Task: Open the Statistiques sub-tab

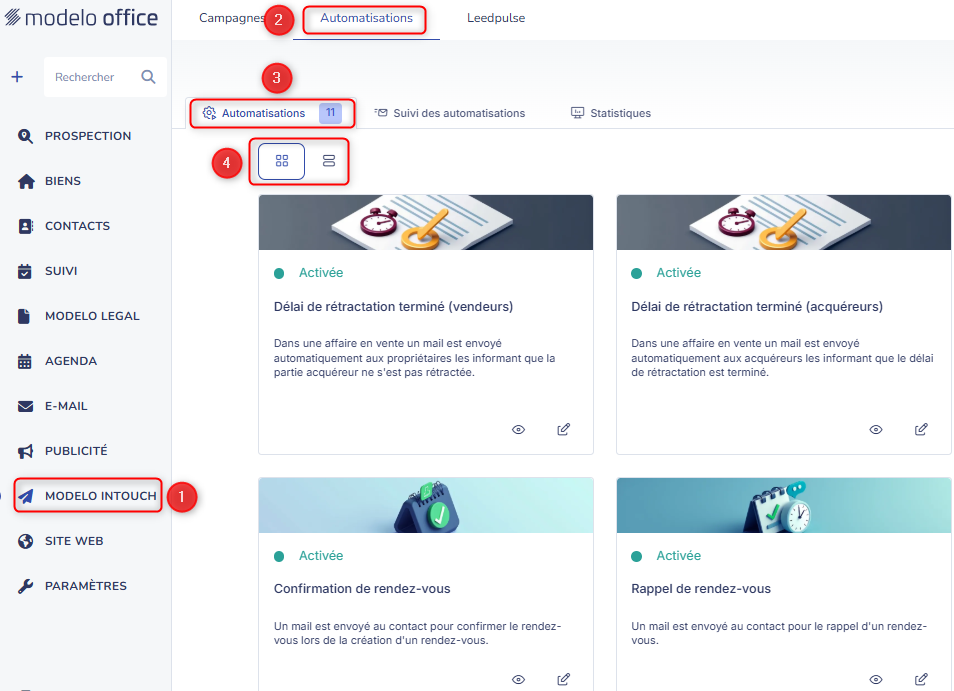Action: click(611, 113)
